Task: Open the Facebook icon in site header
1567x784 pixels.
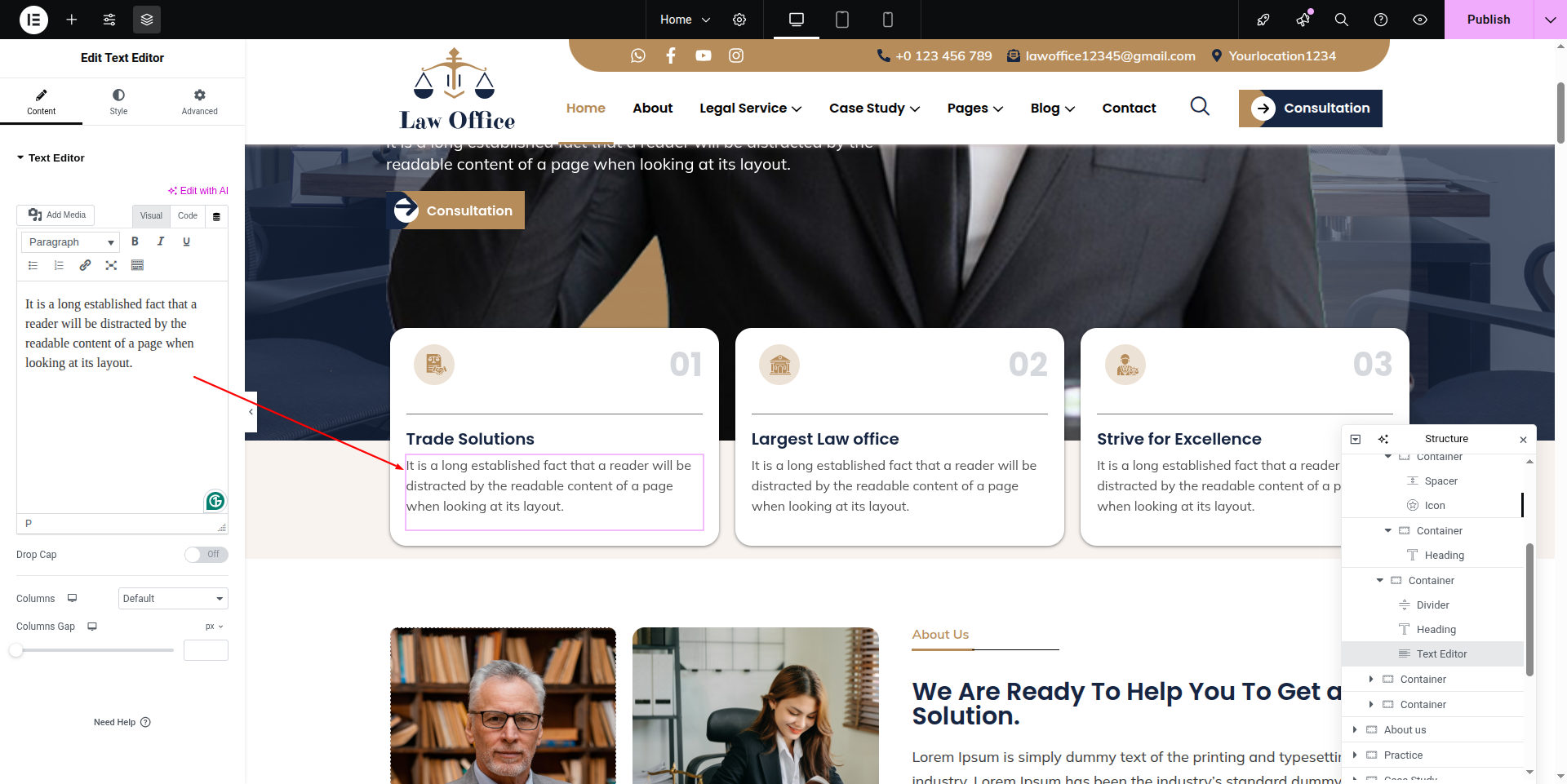Action: [671, 55]
